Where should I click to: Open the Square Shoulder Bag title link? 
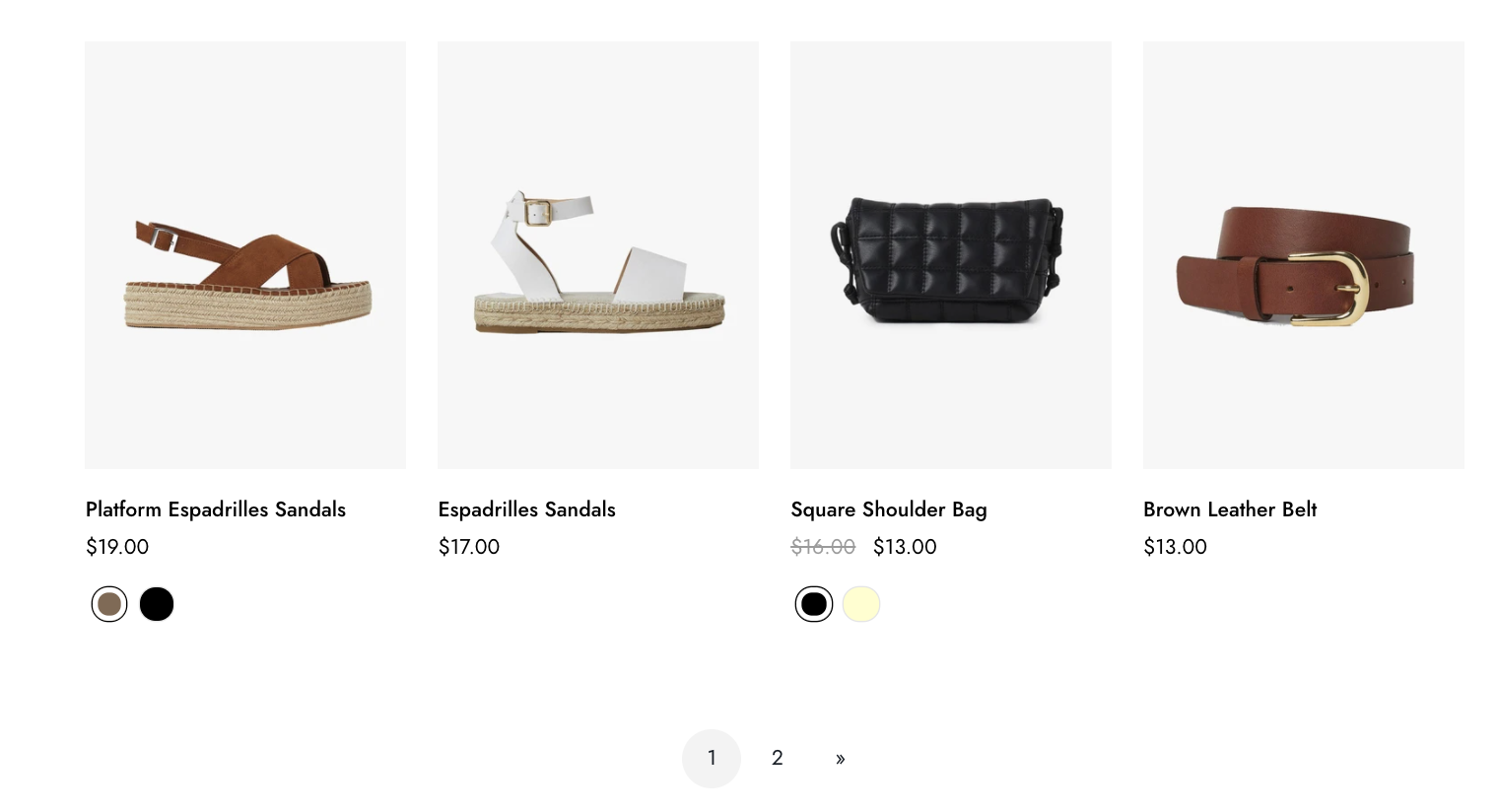889,509
